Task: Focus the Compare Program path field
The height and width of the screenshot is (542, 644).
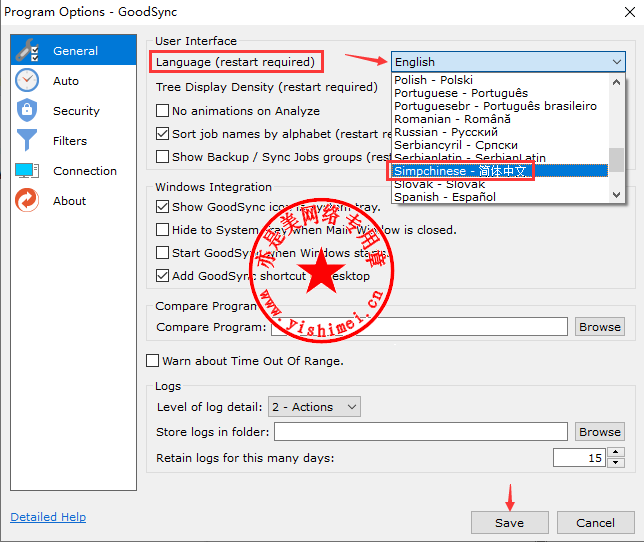Action: (419, 327)
